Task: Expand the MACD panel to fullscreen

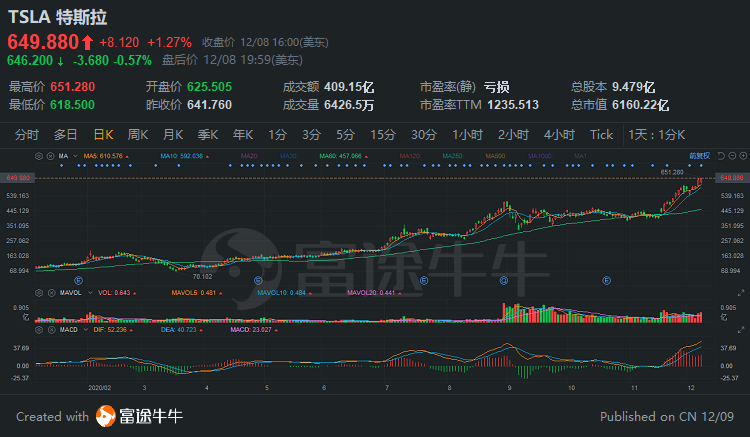Action: (741, 330)
